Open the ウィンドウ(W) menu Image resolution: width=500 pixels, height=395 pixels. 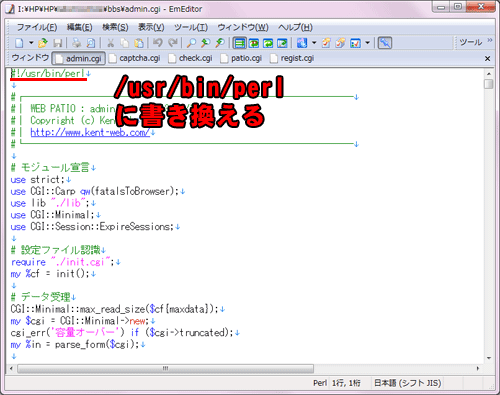(243, 27)
